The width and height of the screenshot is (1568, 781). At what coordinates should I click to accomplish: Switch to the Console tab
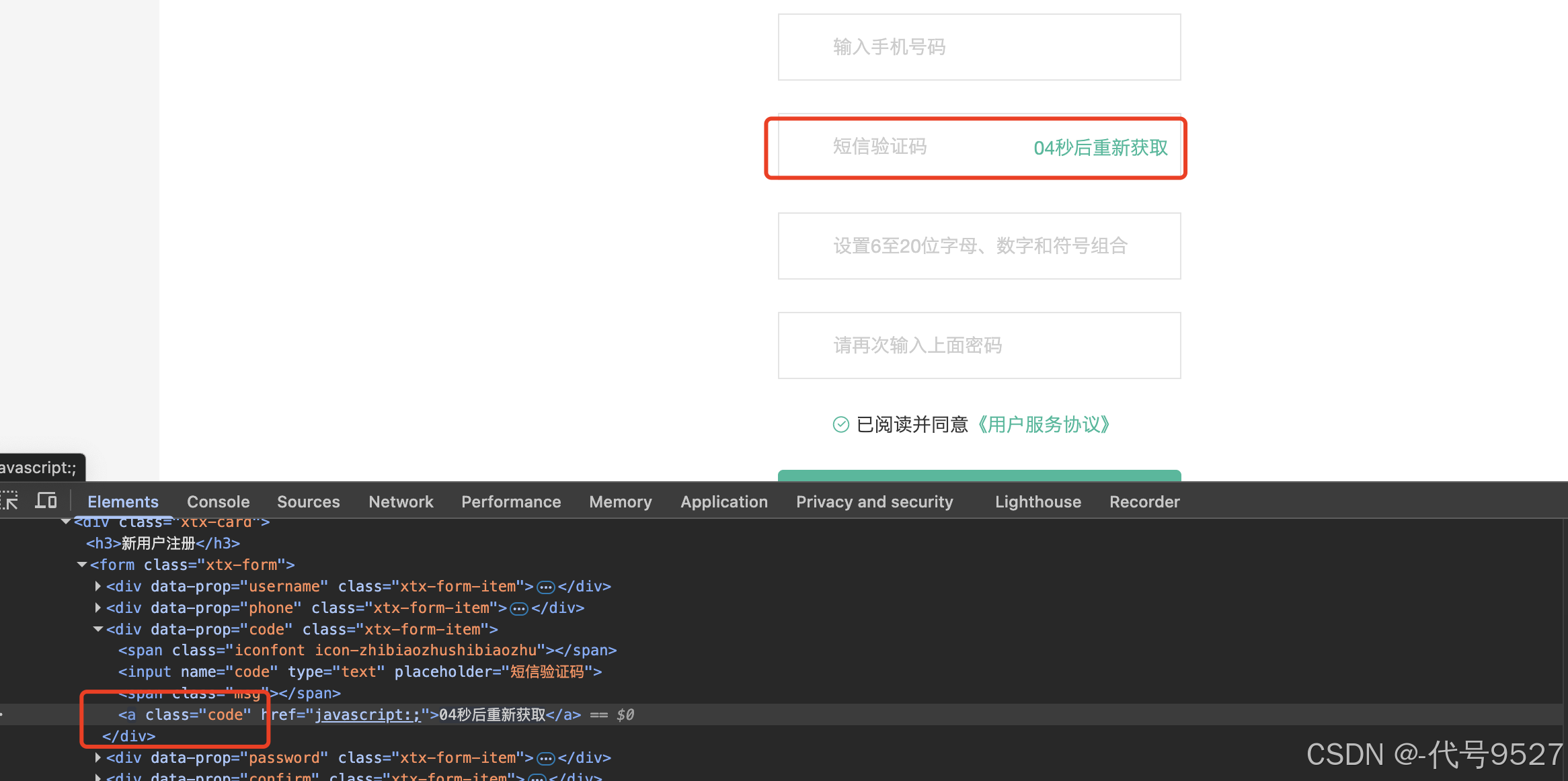[x=218, y=502]
